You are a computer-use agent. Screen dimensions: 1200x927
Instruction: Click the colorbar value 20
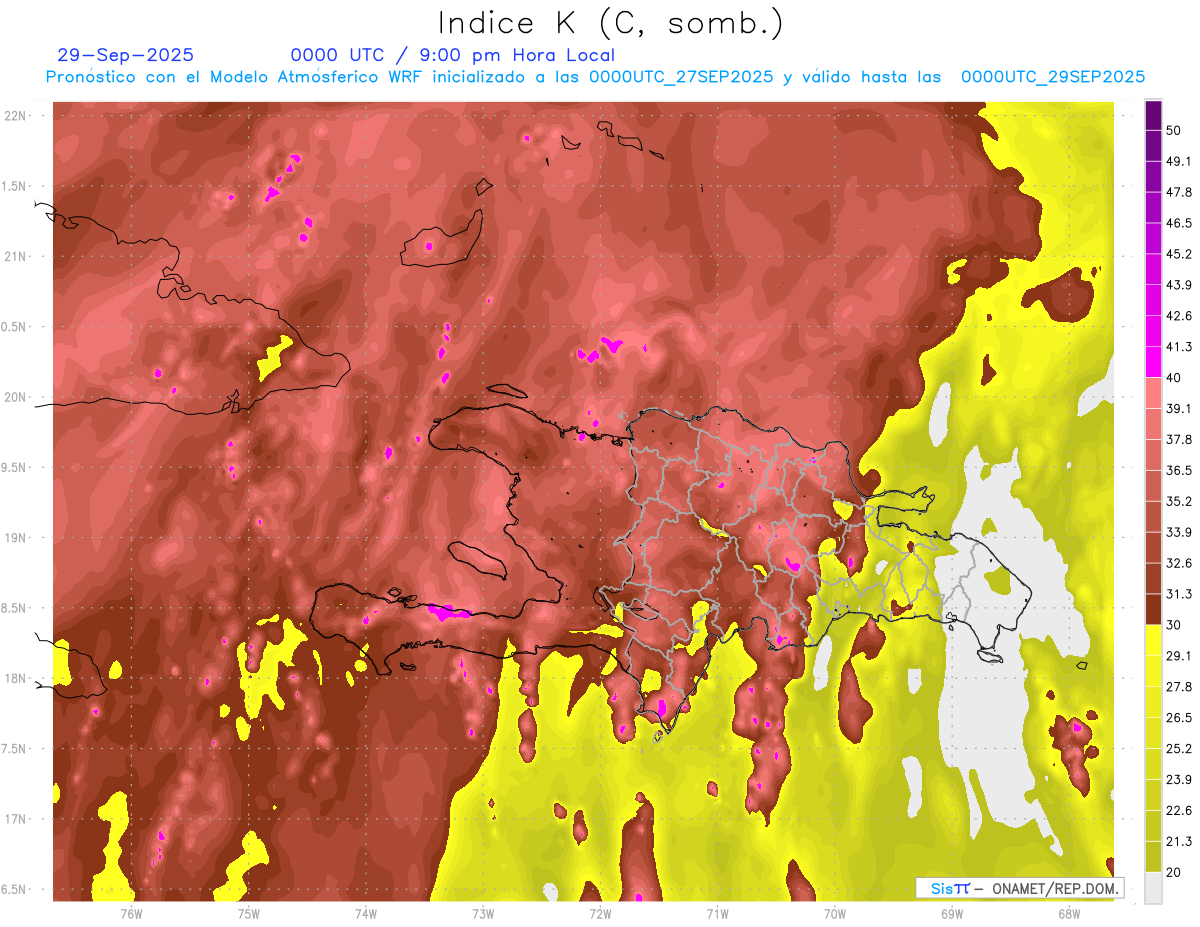(x=1175, y=872)
